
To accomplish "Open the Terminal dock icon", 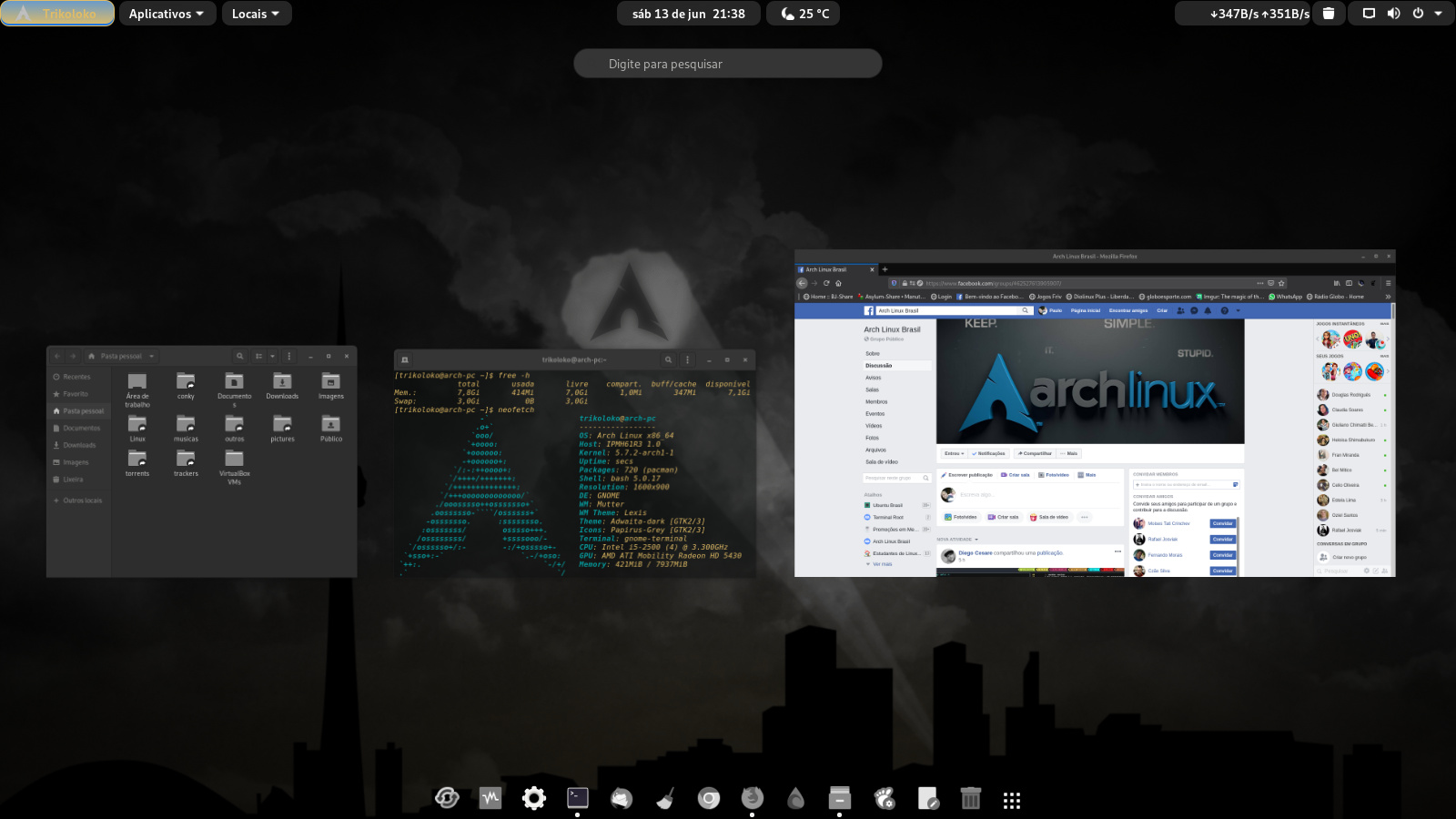I will 578,799.
